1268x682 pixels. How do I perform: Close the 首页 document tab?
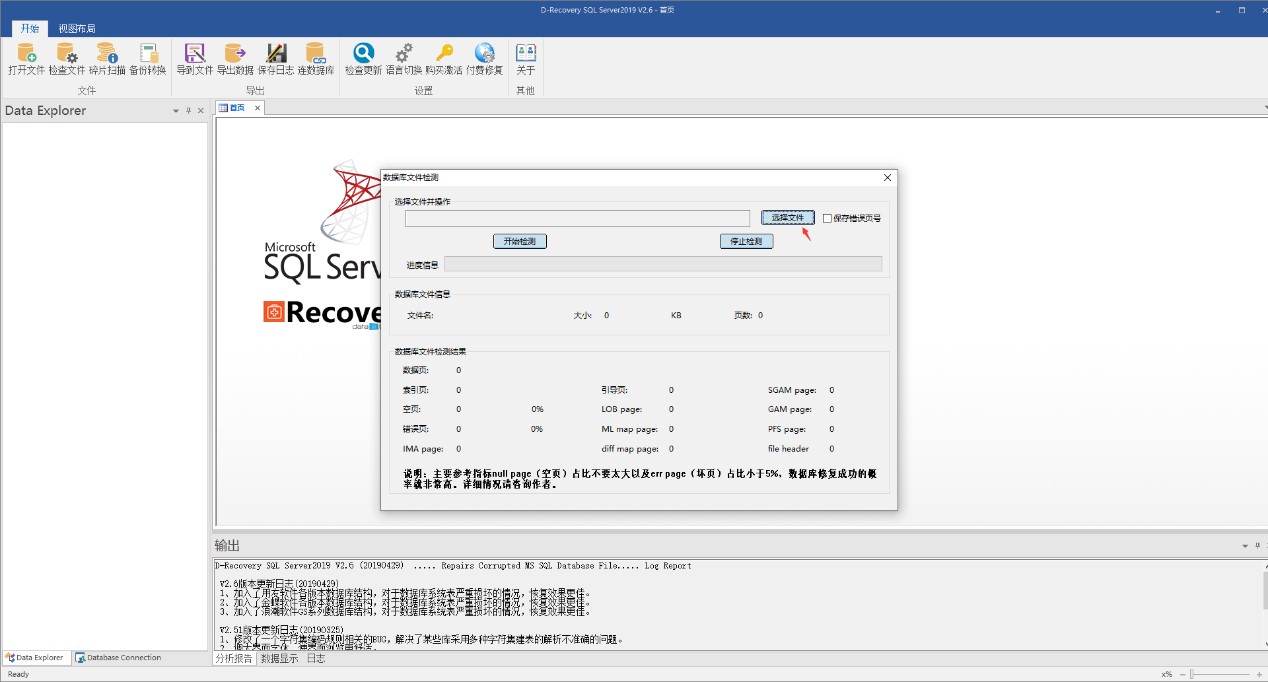(257, 108)
